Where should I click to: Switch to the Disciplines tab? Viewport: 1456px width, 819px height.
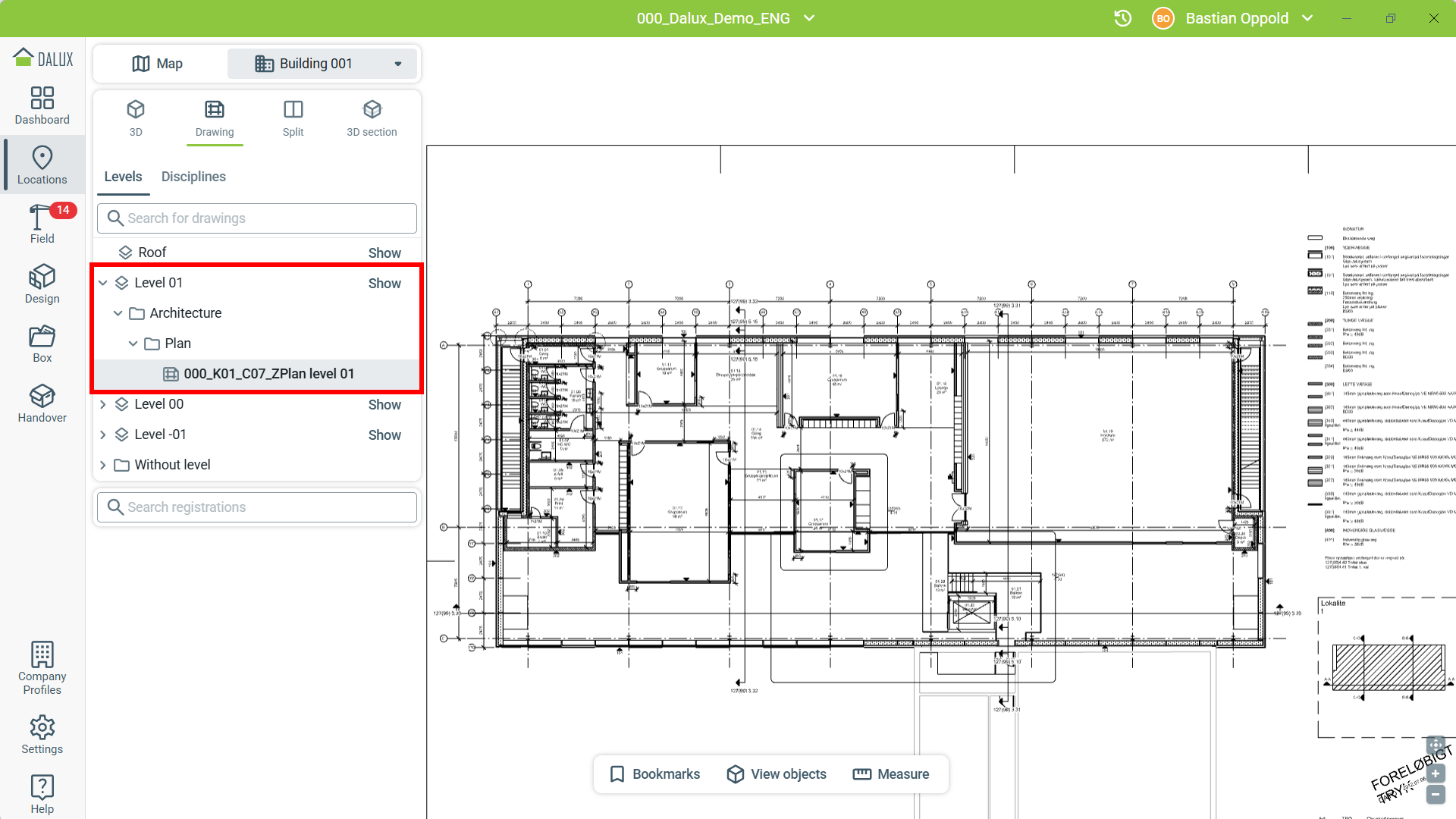(193, 177)
